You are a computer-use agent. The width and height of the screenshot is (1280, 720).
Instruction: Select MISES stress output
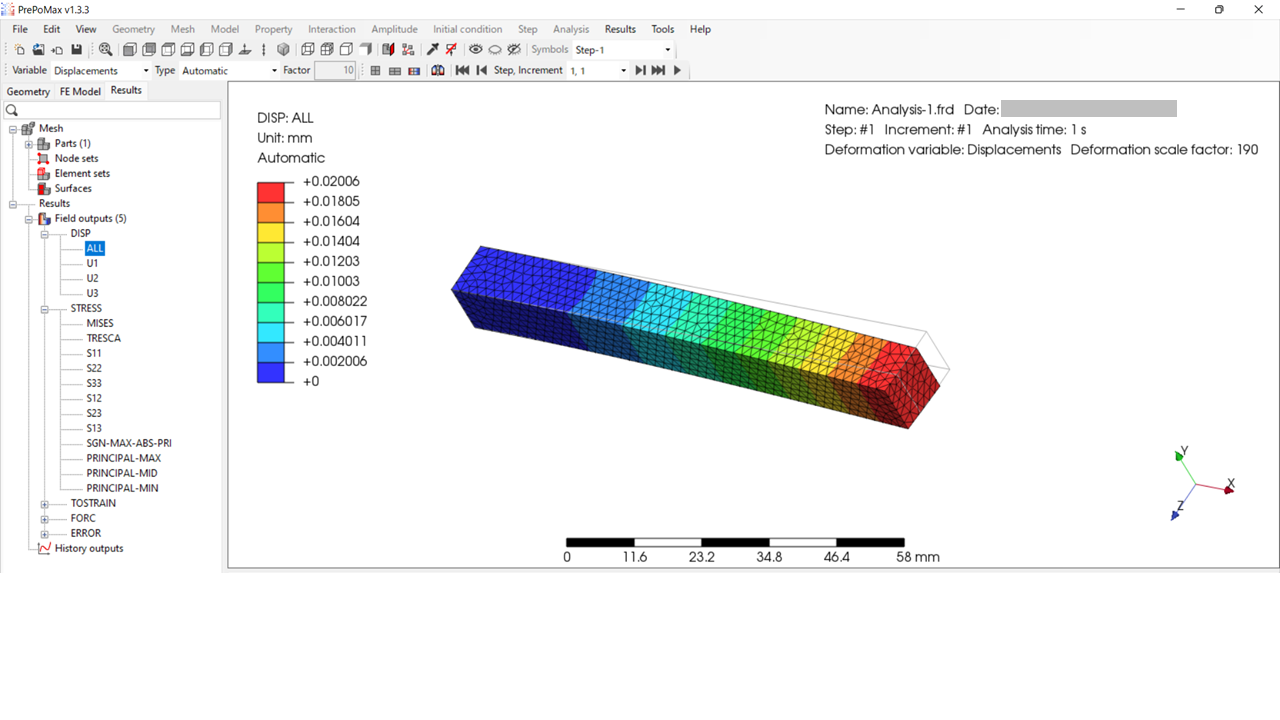coord(100,323)
